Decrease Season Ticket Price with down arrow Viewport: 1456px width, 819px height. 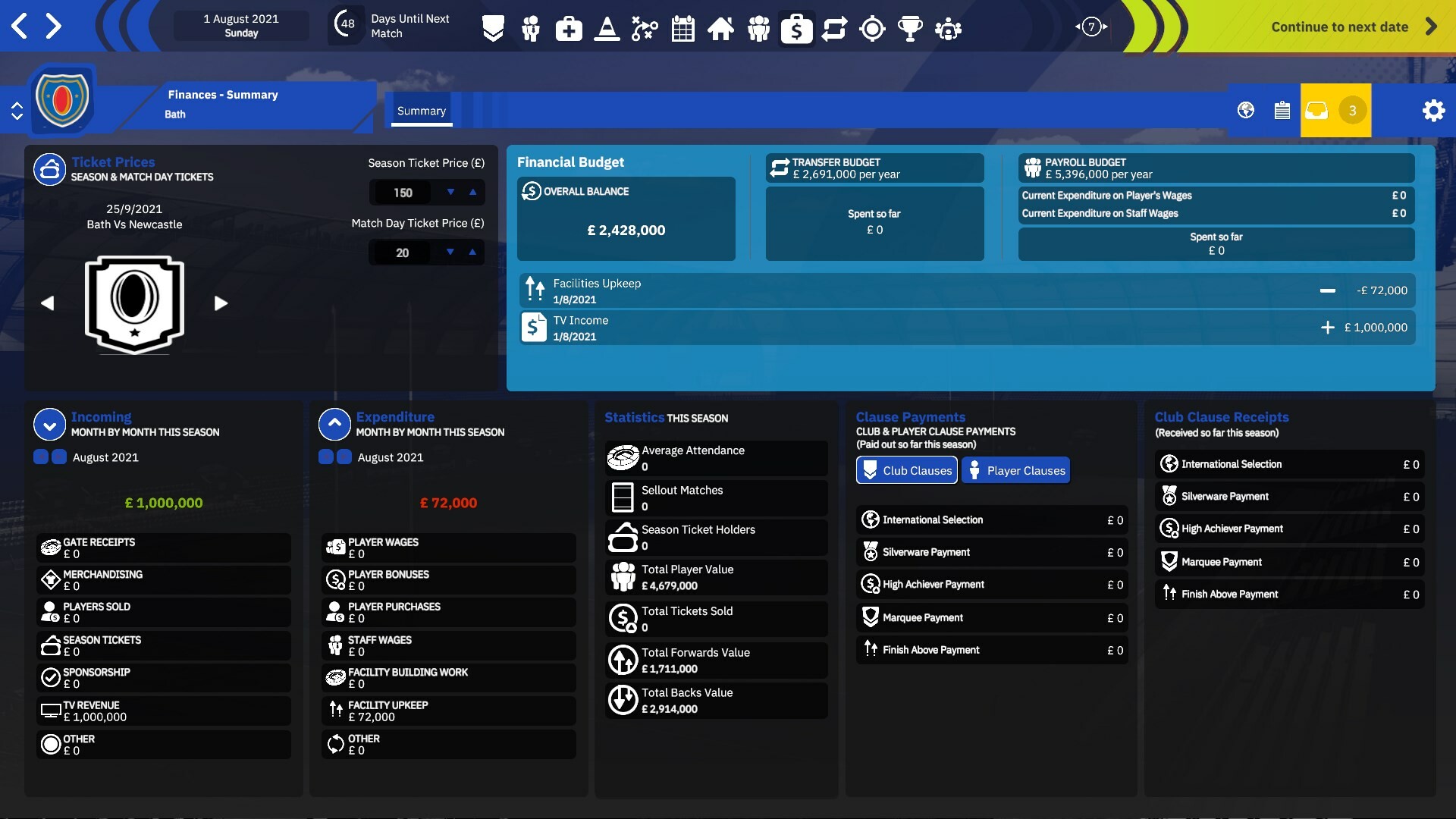coord(451,193)
